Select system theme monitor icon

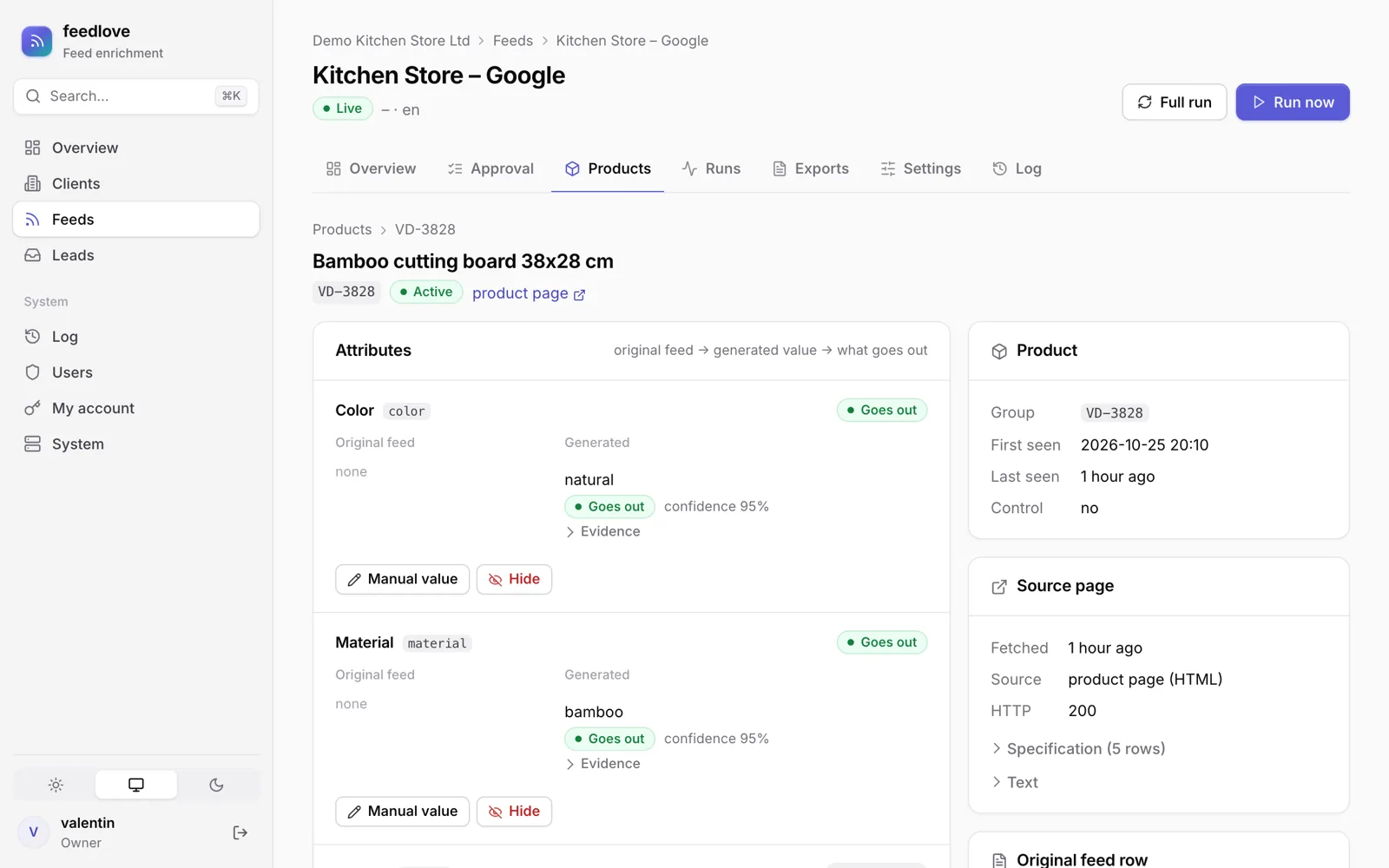[136, 785]
